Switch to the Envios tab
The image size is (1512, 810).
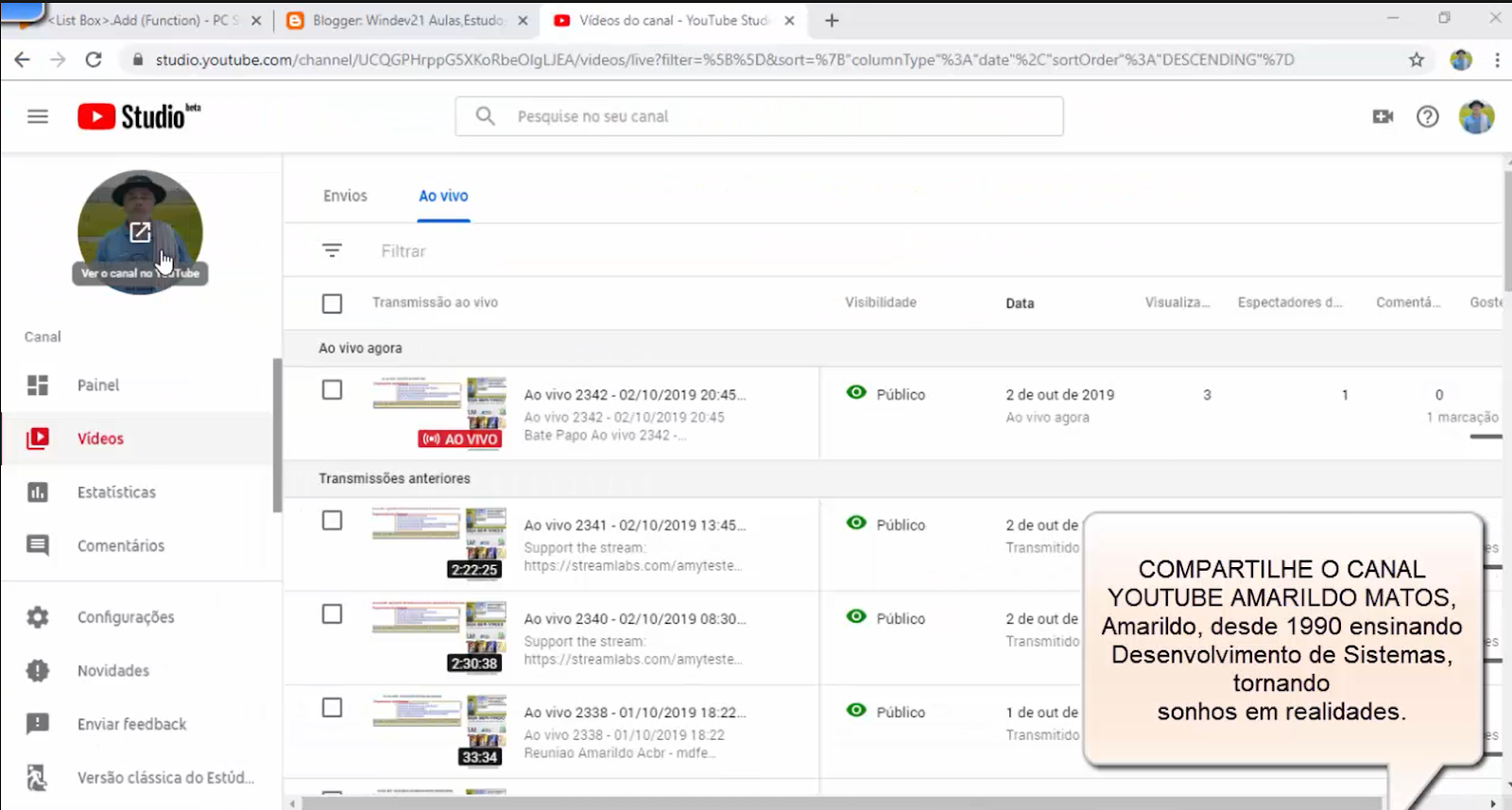[345, 196]
